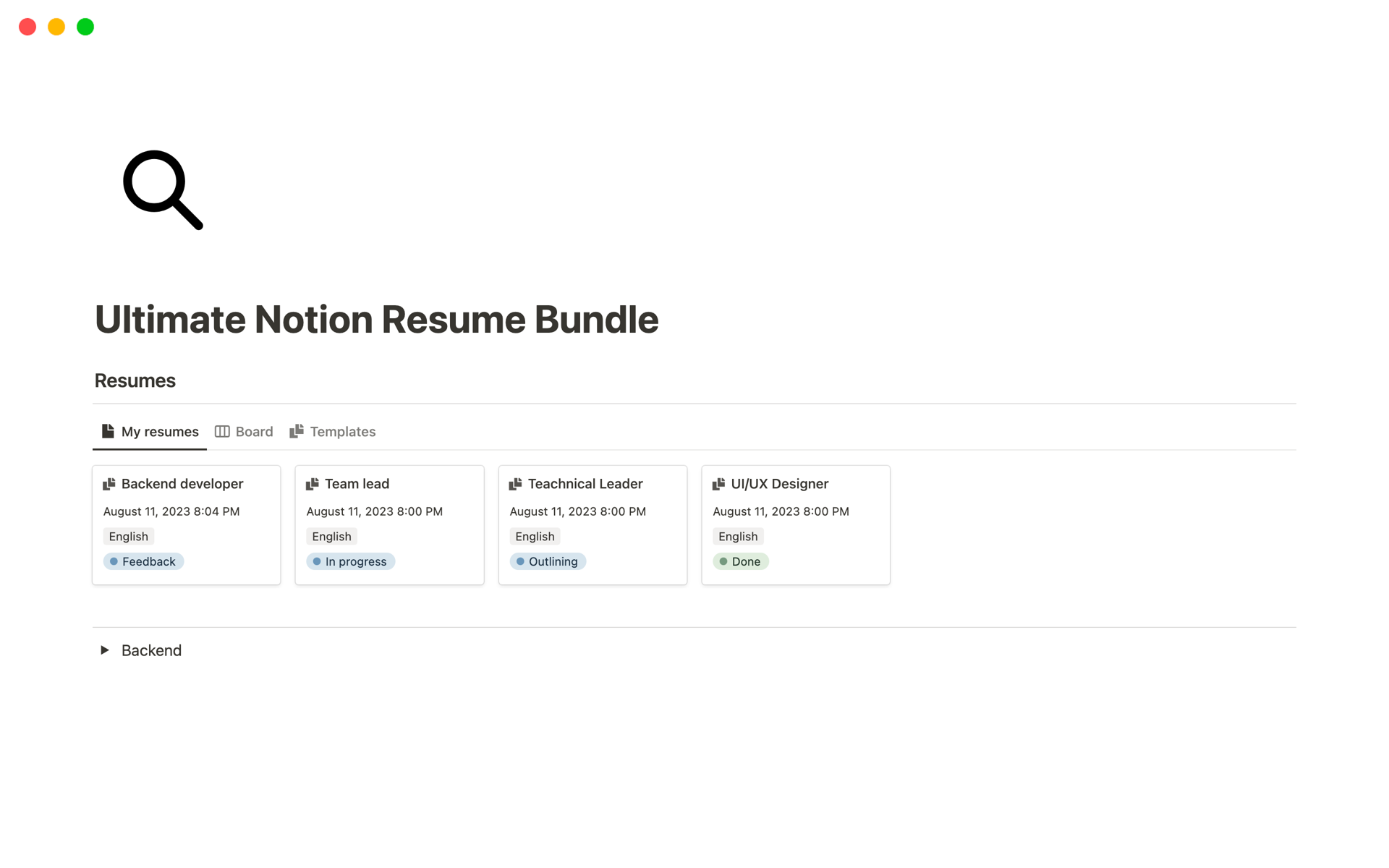Image resolution: width=1389 pixels, height=868 pixels.
Task: Click the Outlining status on Technical Leader
Action: click(x=546, y=561)
